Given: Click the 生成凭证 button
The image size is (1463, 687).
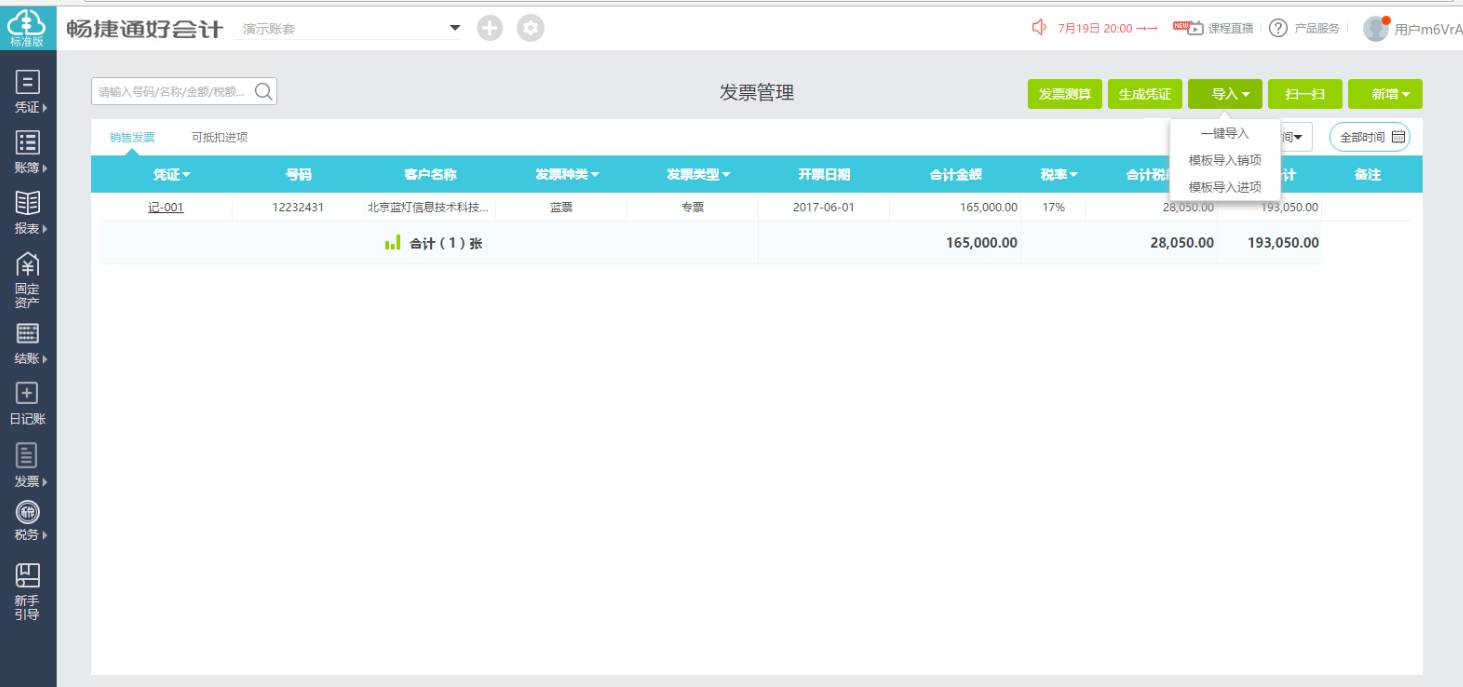Looking at the screenshot, I should [1145, 94].
